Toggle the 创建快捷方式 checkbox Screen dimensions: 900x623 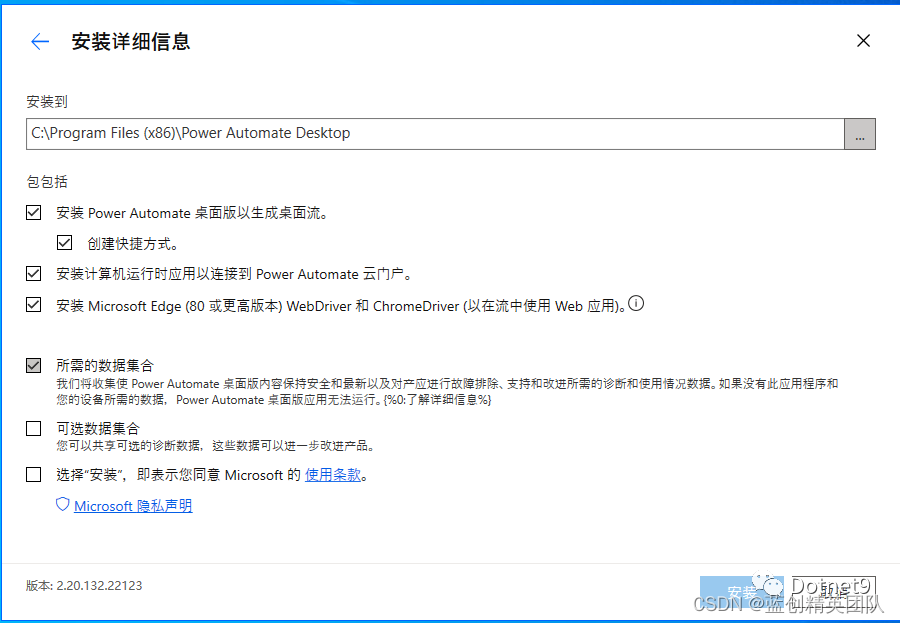tap(65, 243)
